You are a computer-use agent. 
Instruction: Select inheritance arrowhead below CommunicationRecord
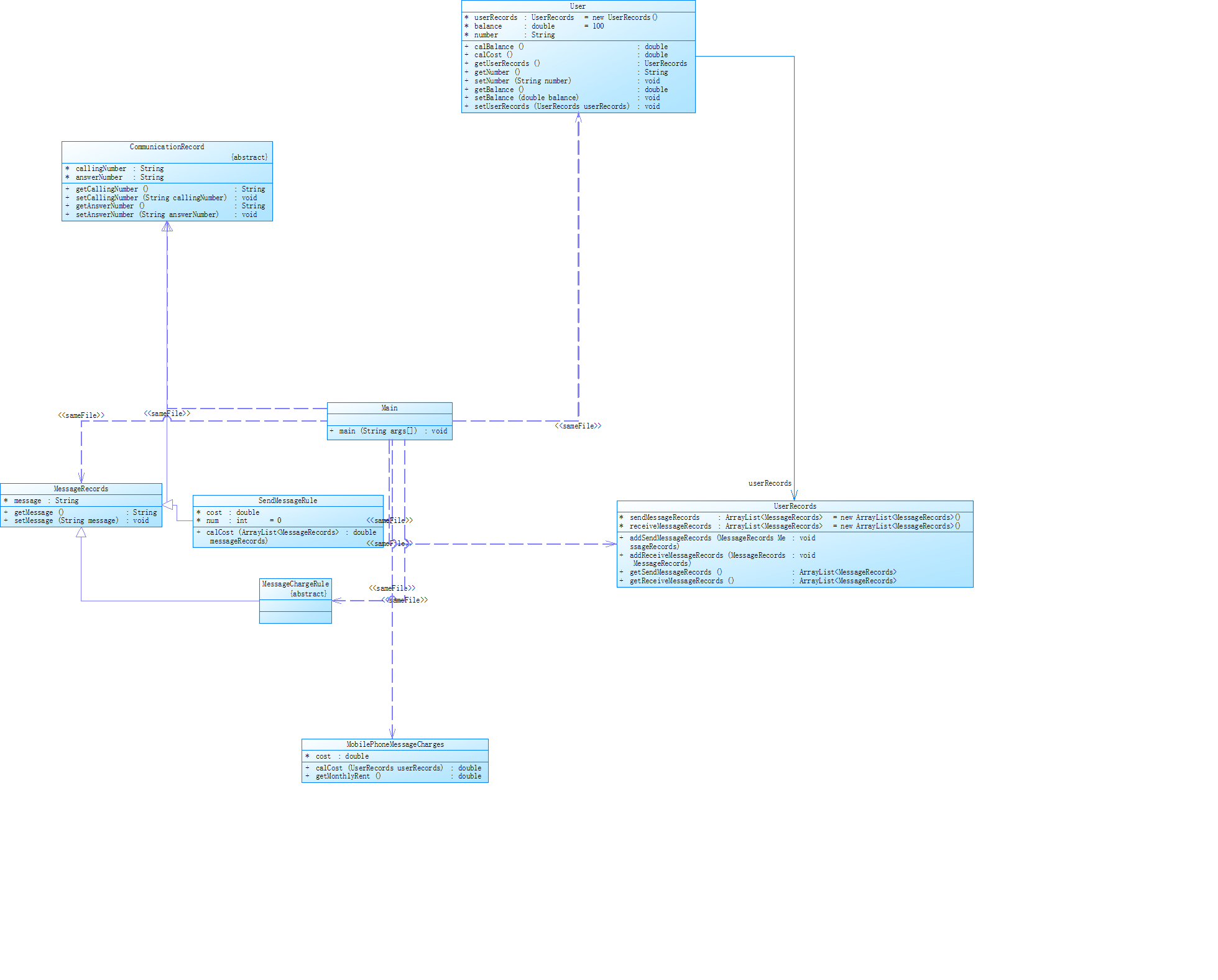(x=167, y=227)
